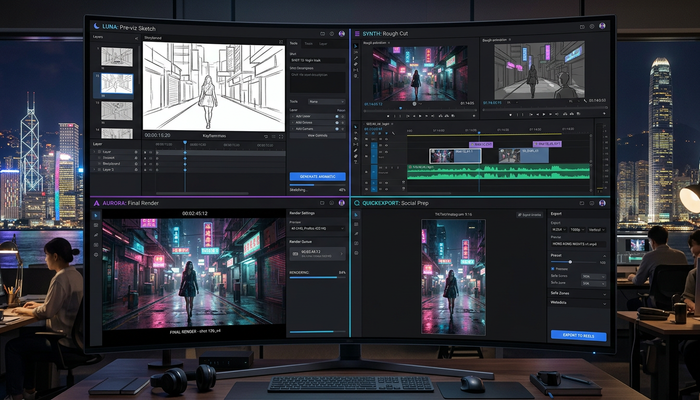This screenshot has height=400, width=700.
Task: Select the arrow tool in AURORA sidebar
Action: (x=96, y=216)
